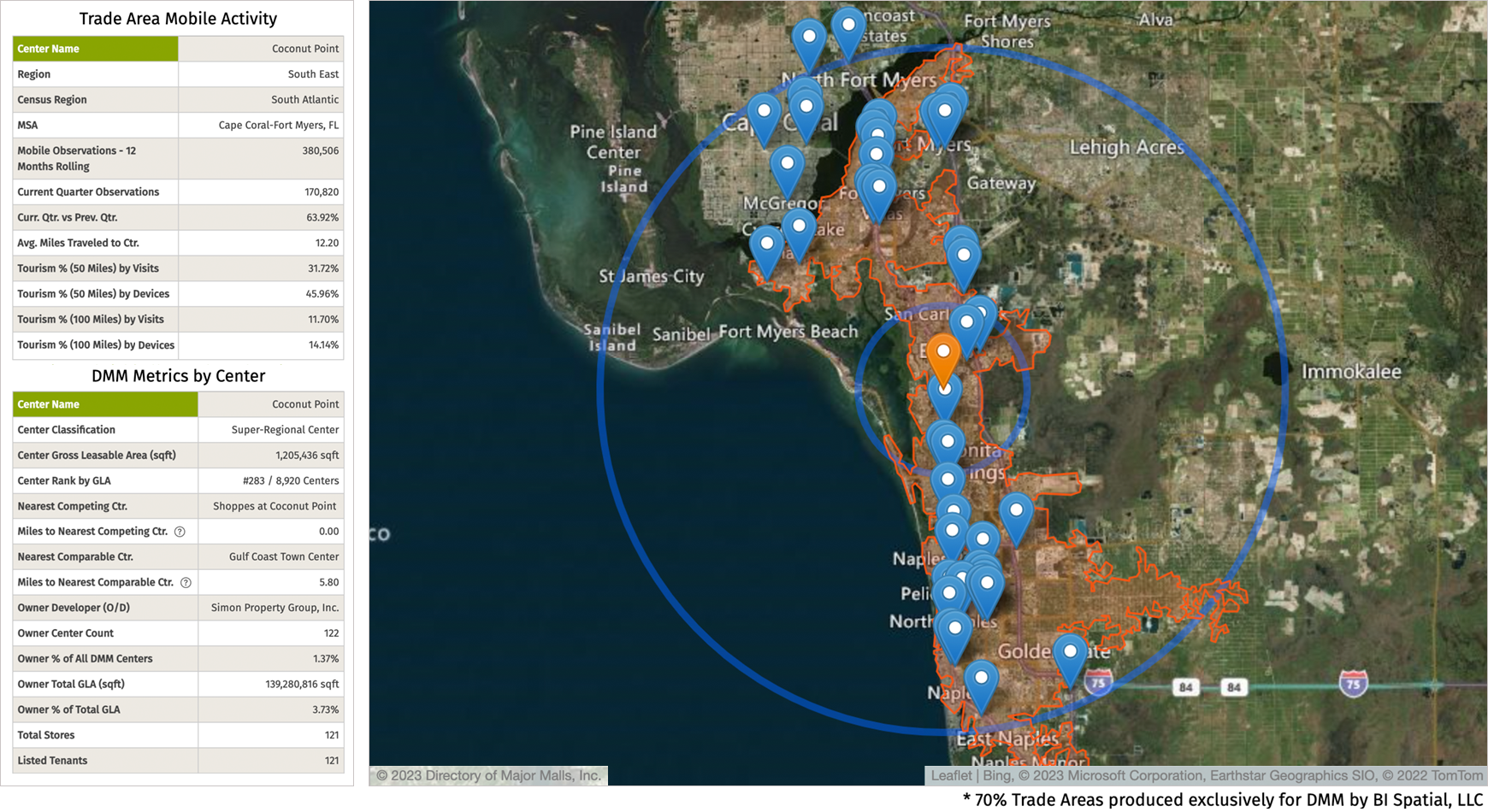
Task: Click the blue marker nearest St James City
Action: point(766,250)
